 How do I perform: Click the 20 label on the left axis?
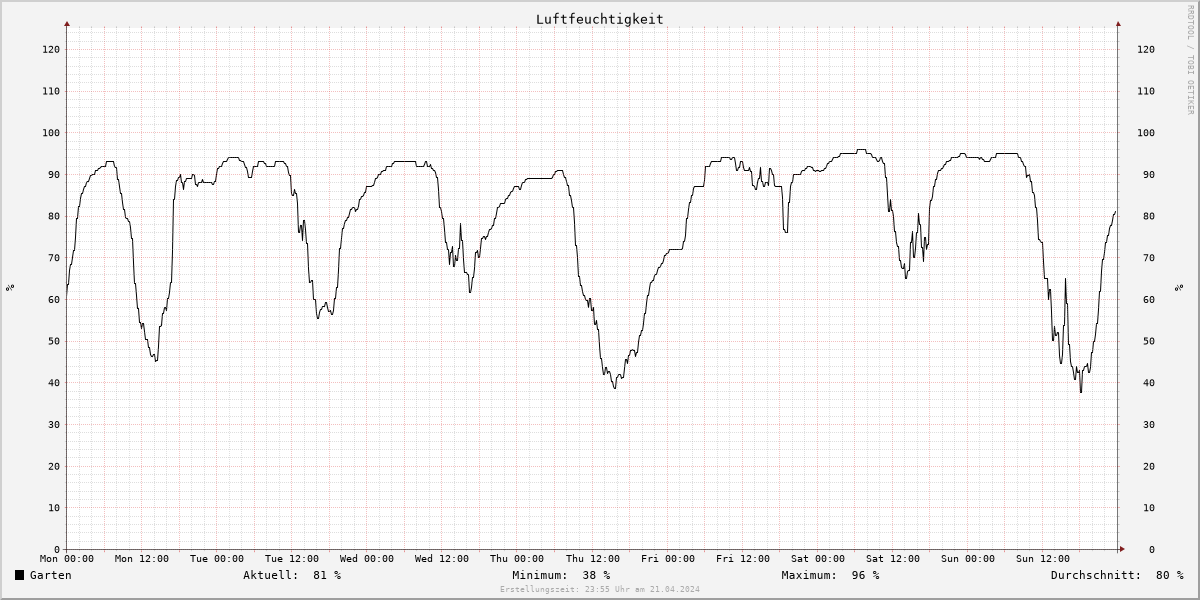pos(54,466)
